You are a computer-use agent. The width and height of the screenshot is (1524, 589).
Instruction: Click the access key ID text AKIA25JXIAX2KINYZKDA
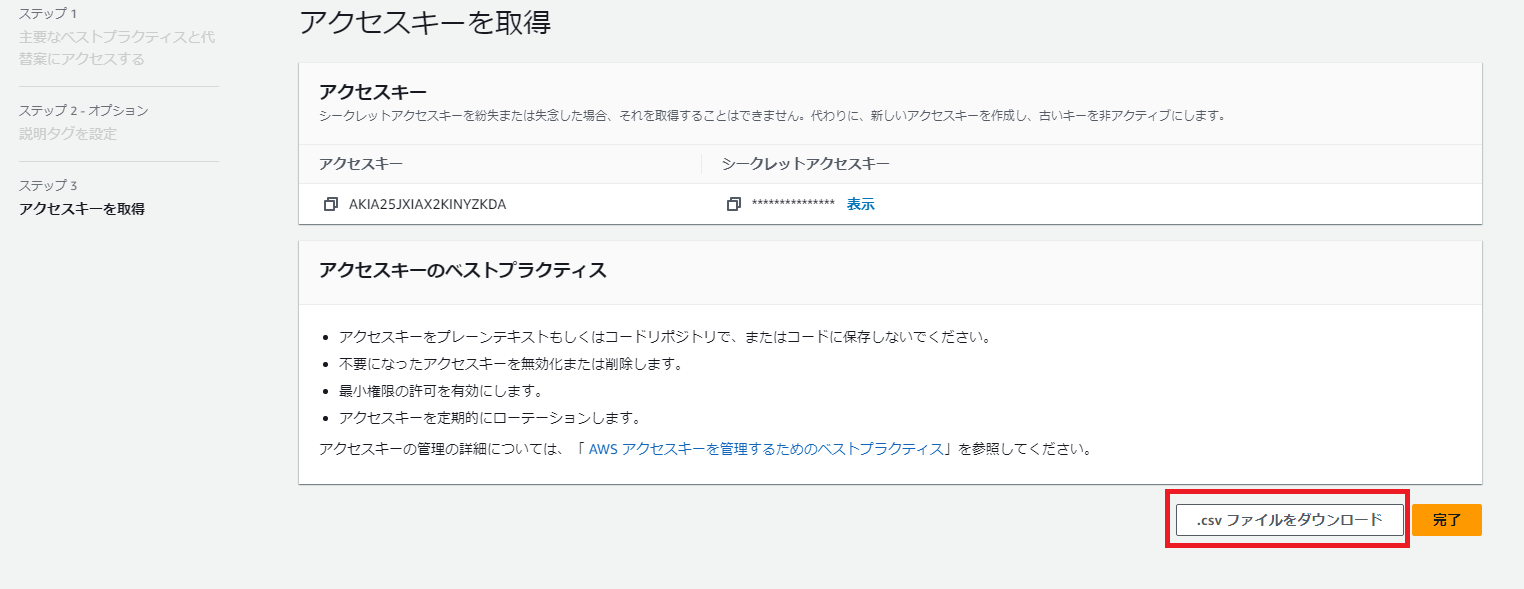(427, 204)
